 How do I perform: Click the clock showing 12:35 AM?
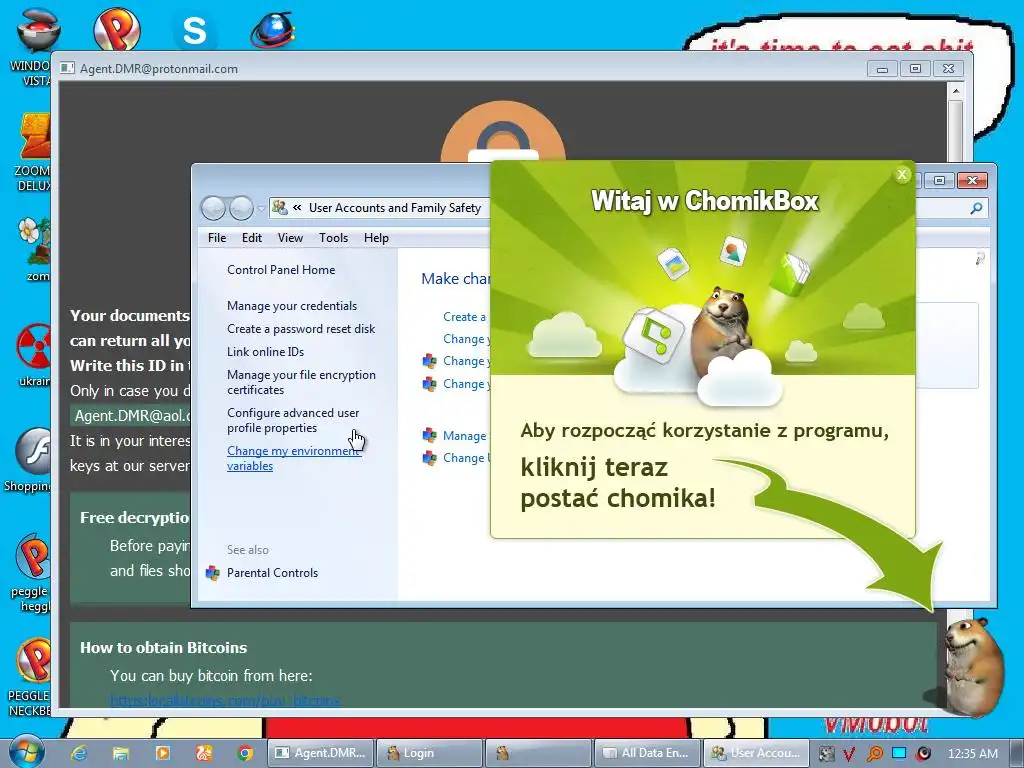coord(972,754)
